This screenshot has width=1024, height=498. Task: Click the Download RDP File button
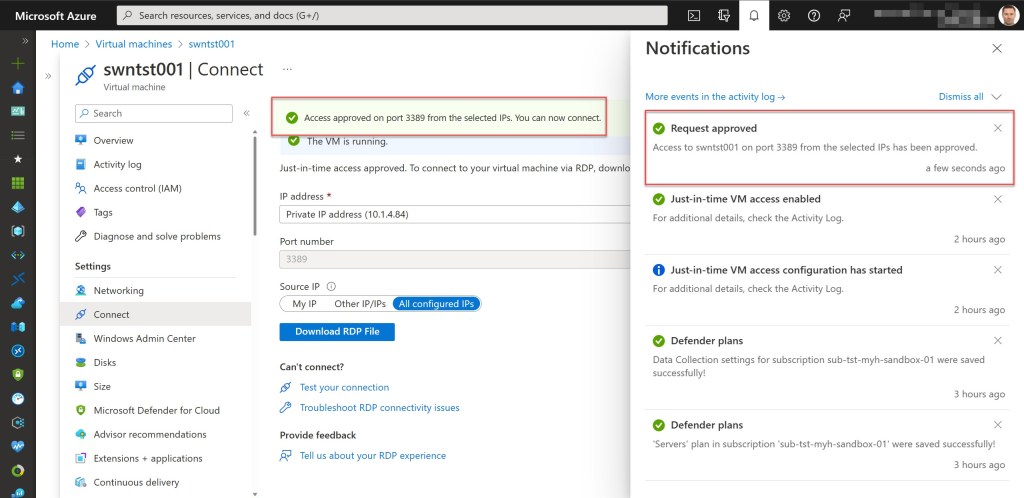coord(337,332)
